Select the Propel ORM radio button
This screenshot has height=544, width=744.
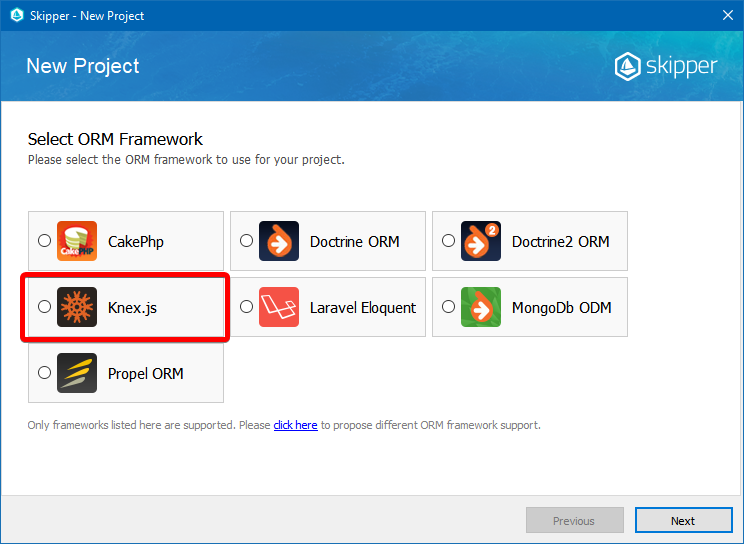click(45, 373)
